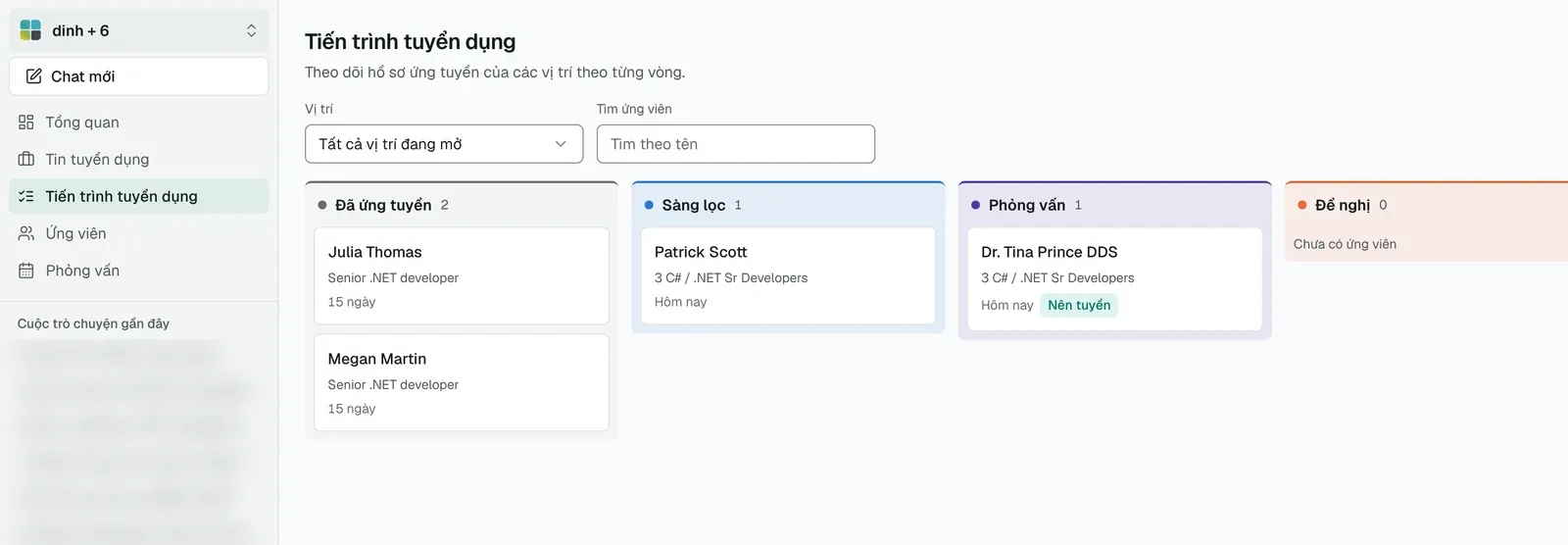Click the Ứng viên people icon

[26, 233]
